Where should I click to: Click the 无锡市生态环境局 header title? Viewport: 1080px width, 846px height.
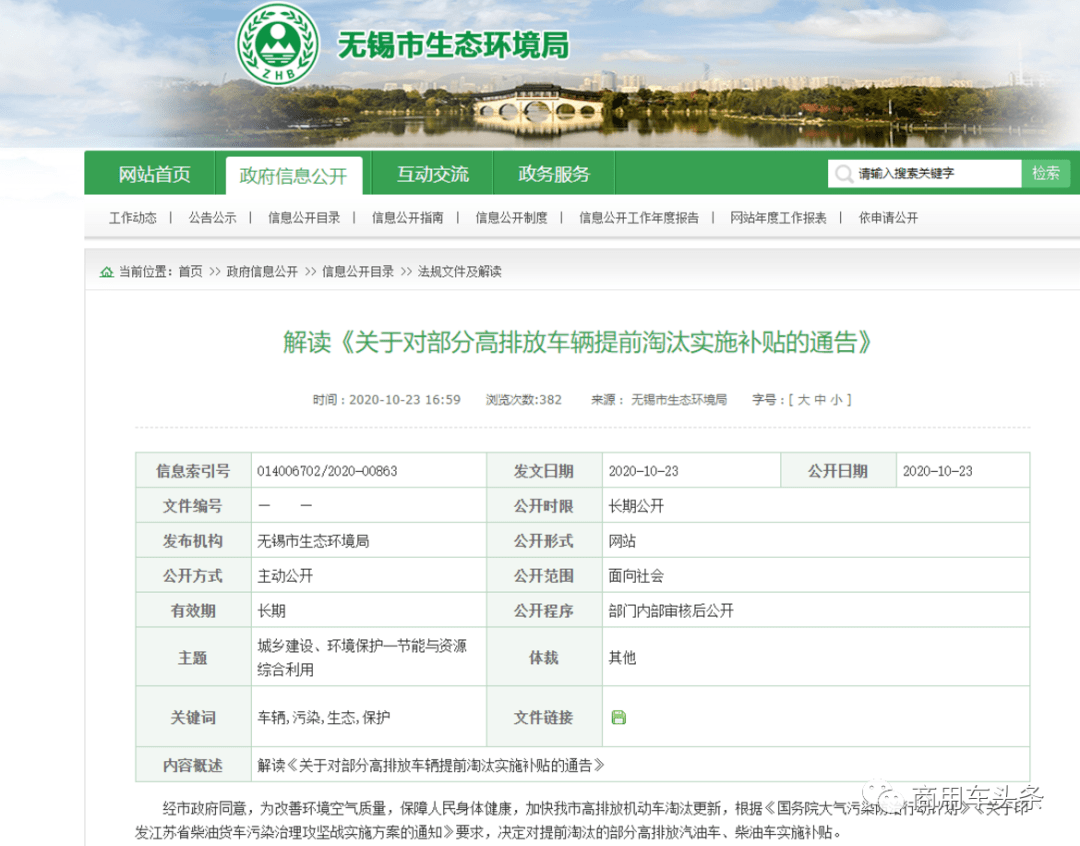[453, 45]
